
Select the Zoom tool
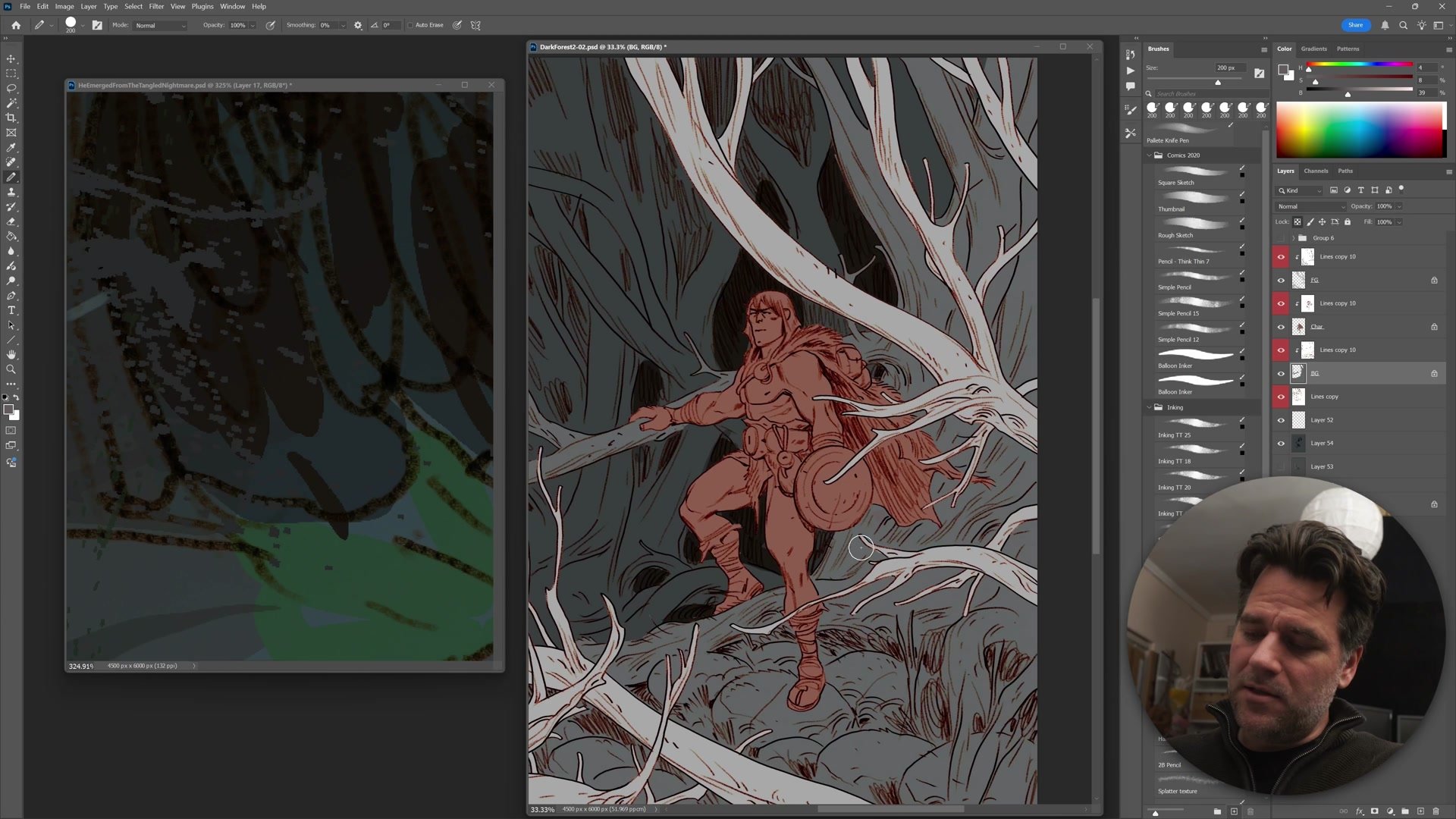click(11, 369)
